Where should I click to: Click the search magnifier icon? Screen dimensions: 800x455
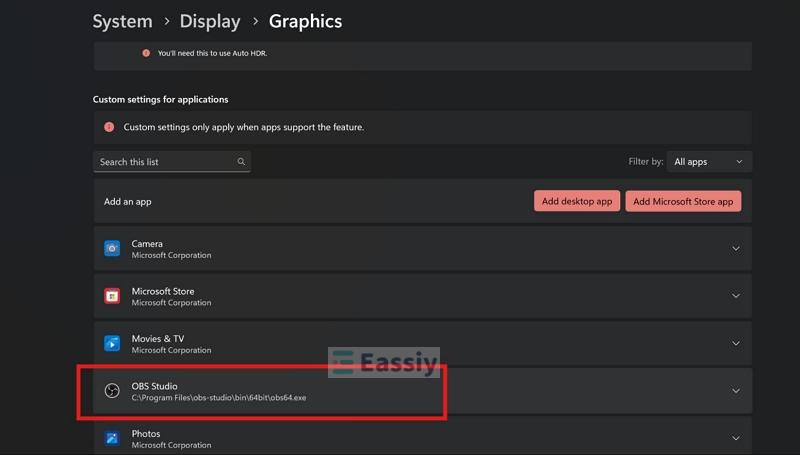(241, 162)
